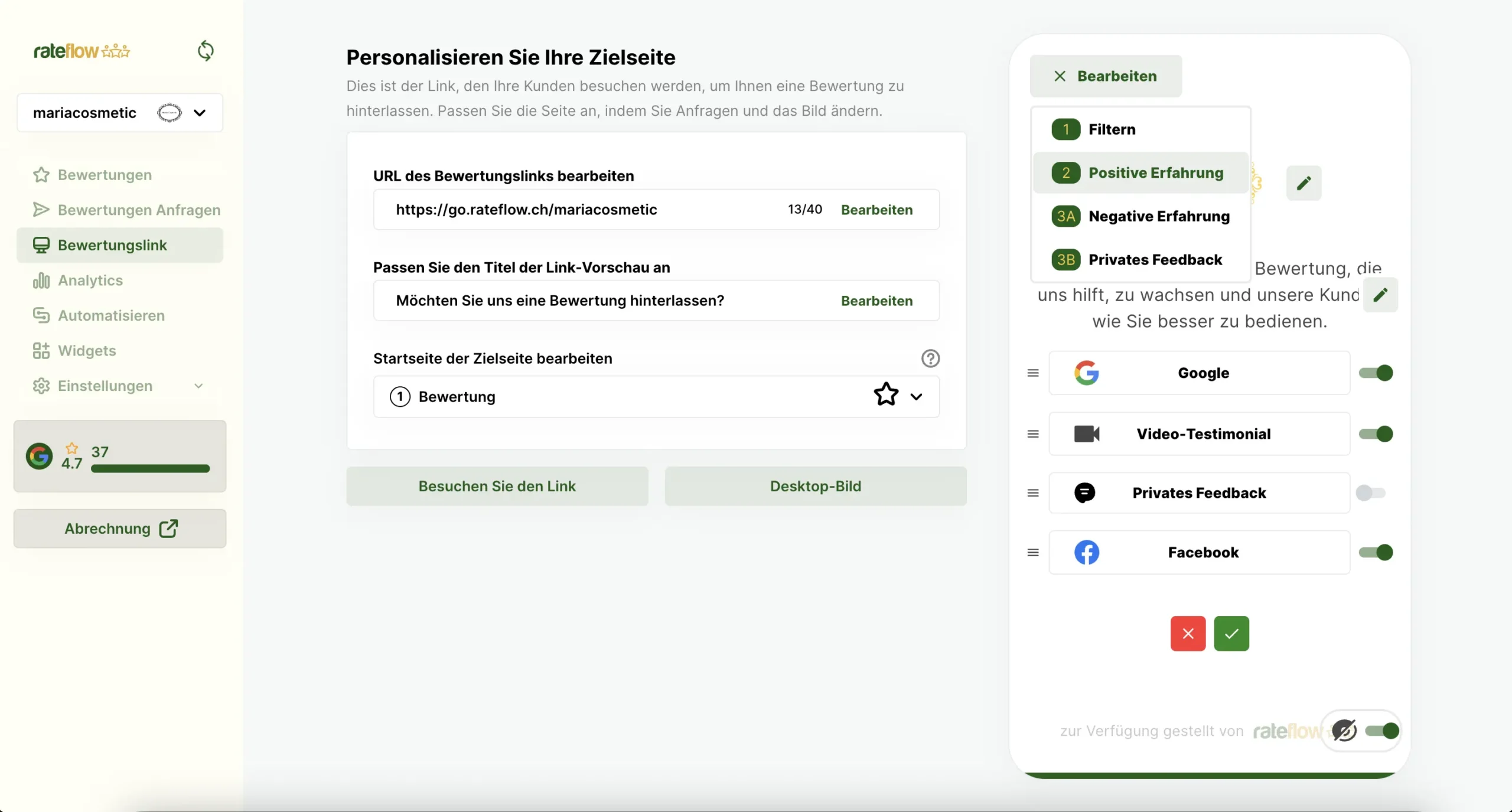
Task: Click the help question mark icon
Action: click(x=930, y=358)
